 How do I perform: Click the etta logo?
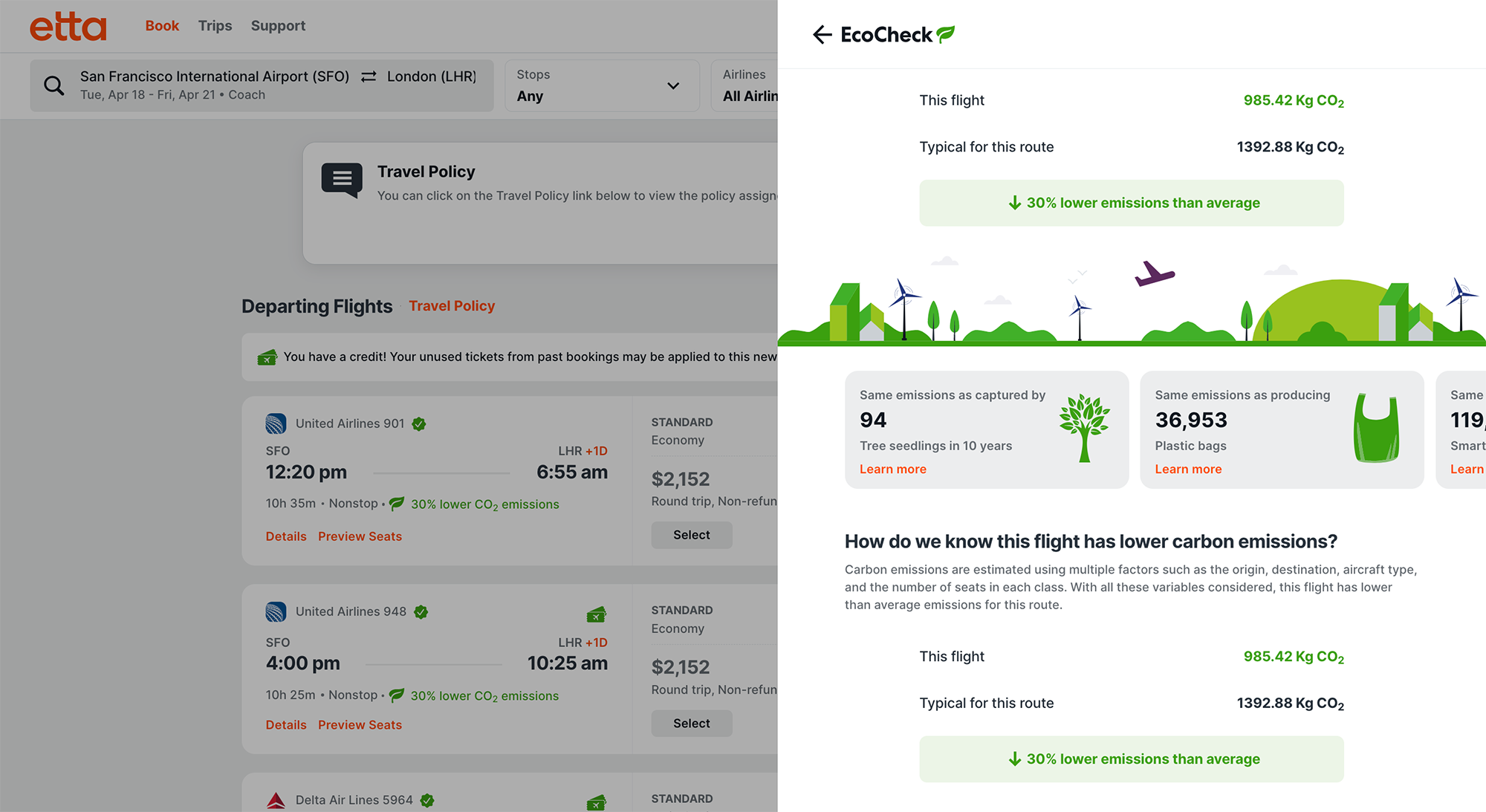pyautogui.click(x=68, y=27)
